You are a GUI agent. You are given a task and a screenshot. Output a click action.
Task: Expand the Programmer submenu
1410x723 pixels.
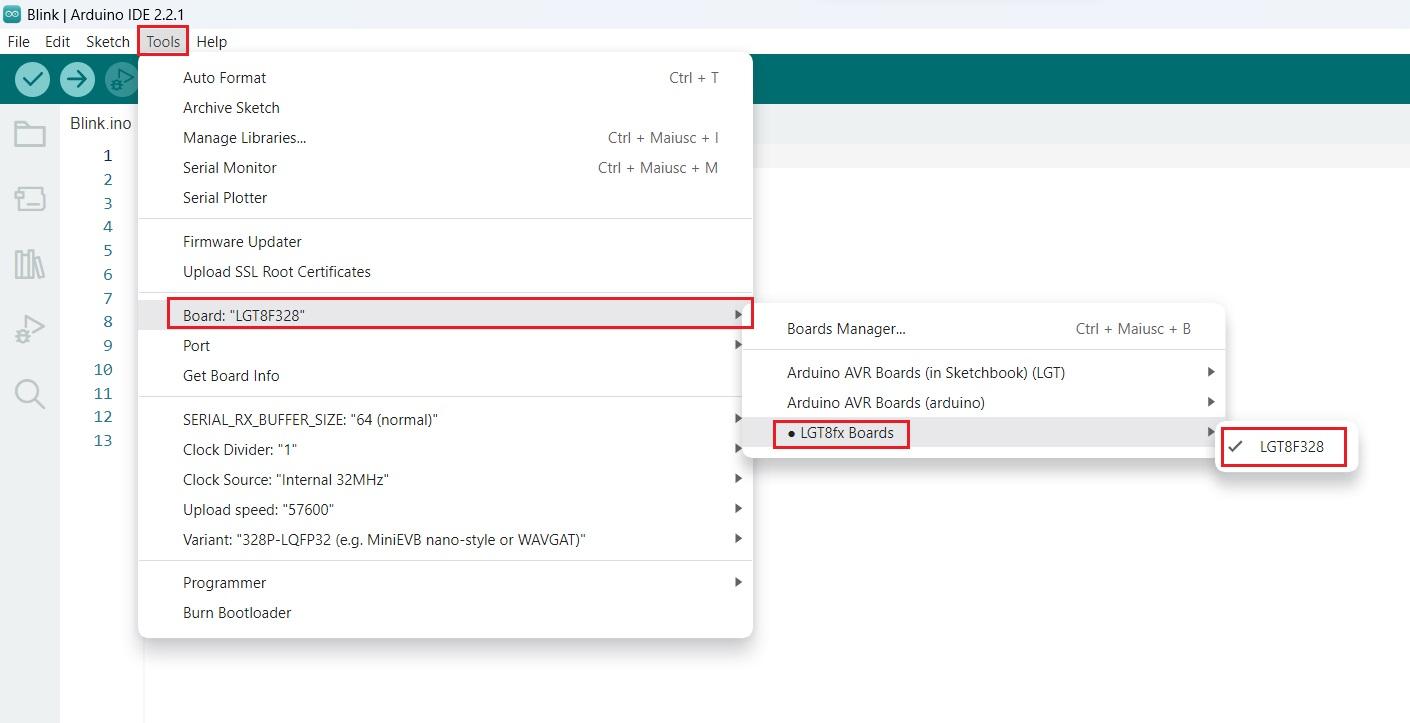click(x=445, y=583)
